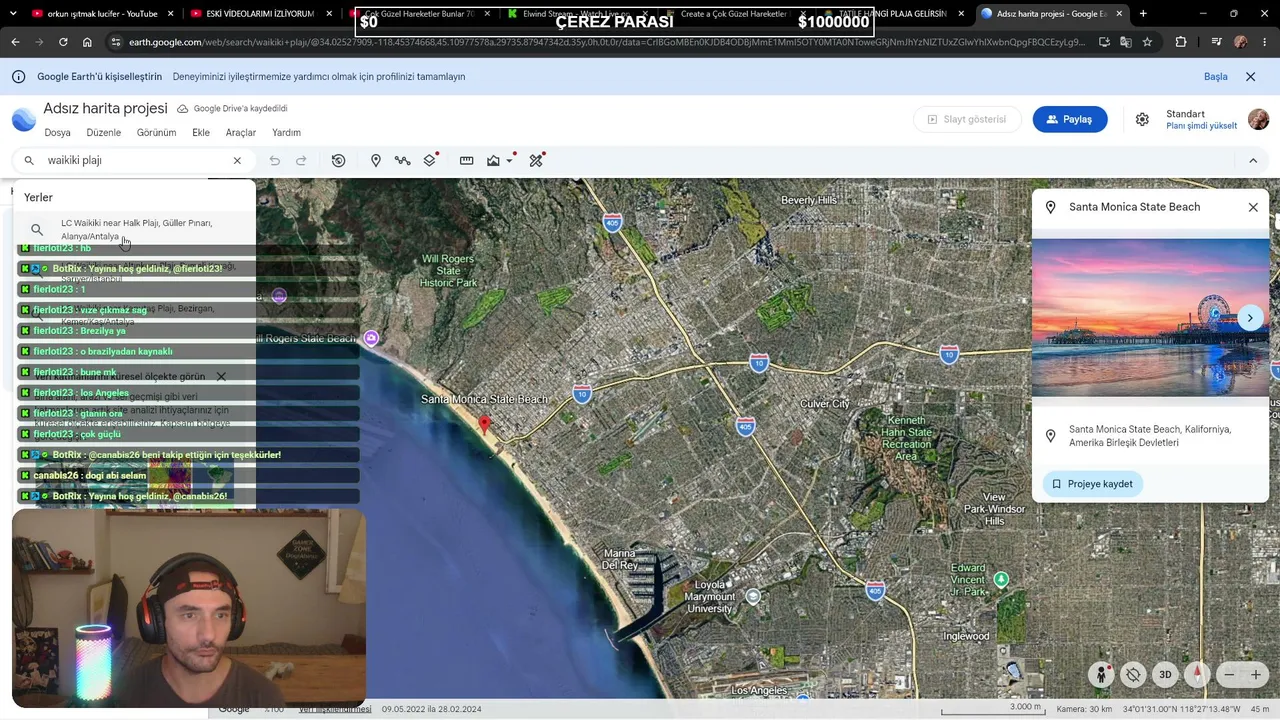Viewport: 1280px width, 720px height.
Task: Open the dropdown arrow beside the landscape tool
Action: pyautogui.click(x=510, y=160)
